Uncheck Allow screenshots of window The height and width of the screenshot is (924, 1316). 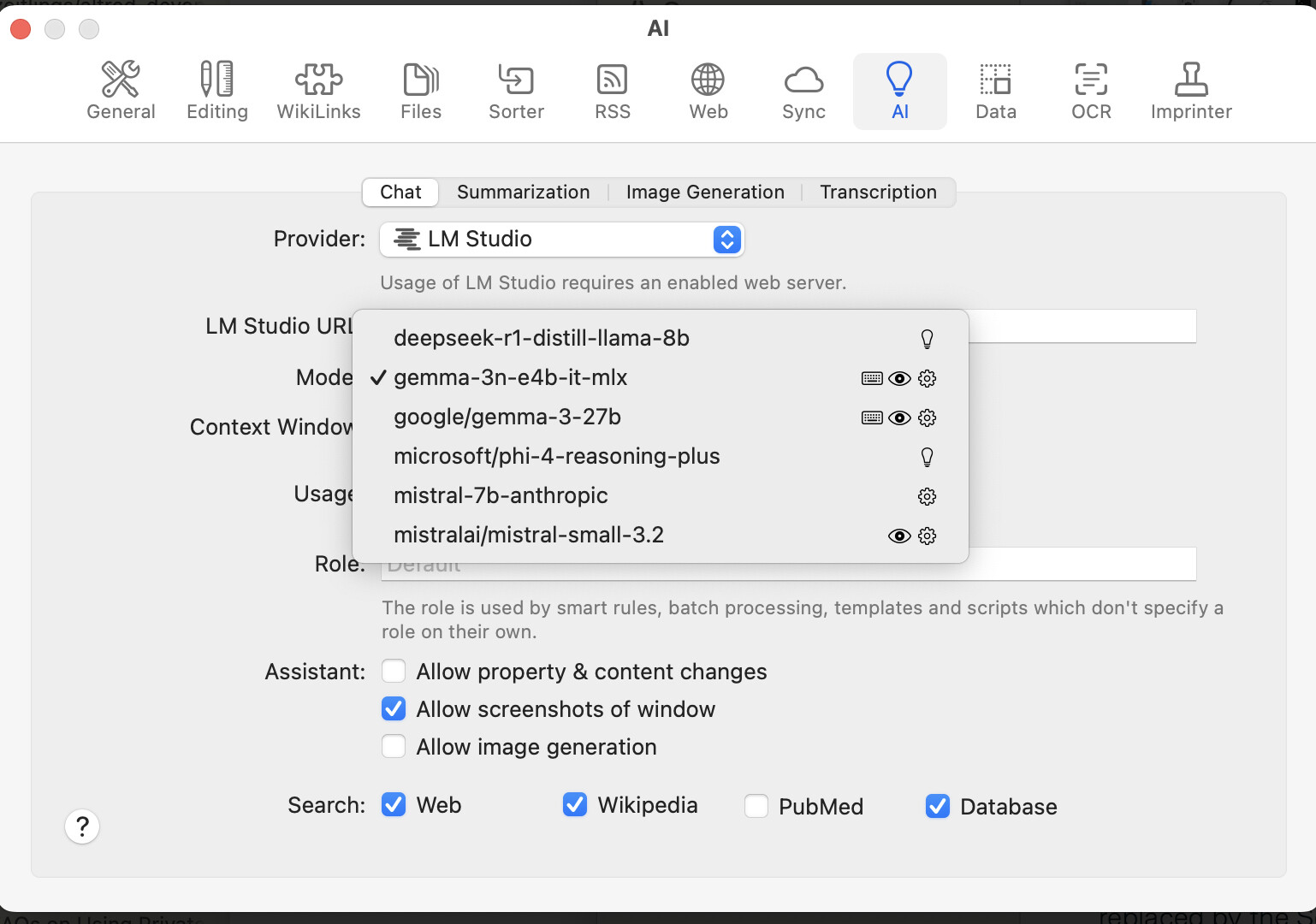coord(394,709)
